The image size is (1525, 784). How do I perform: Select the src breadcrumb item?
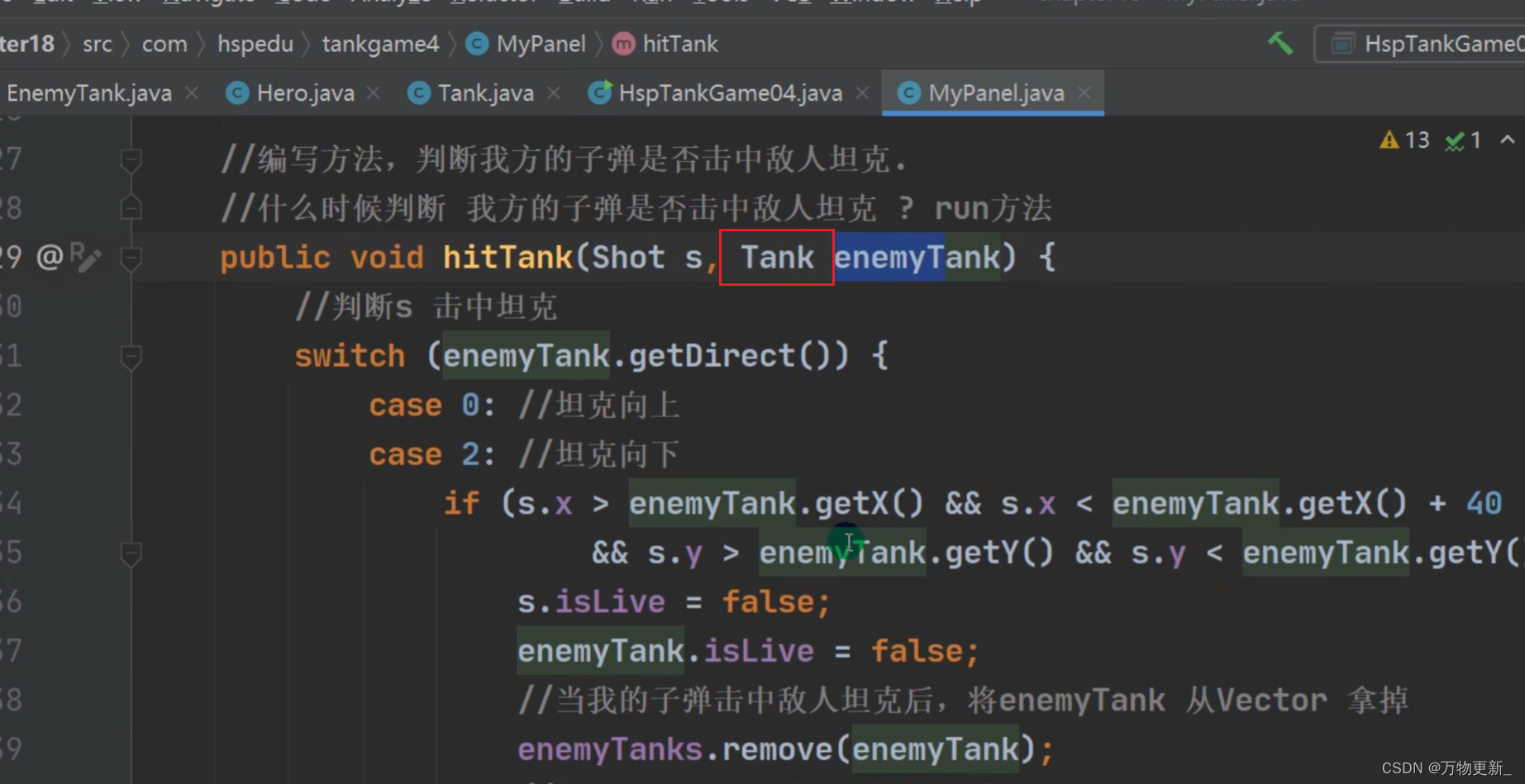point(97,44)
